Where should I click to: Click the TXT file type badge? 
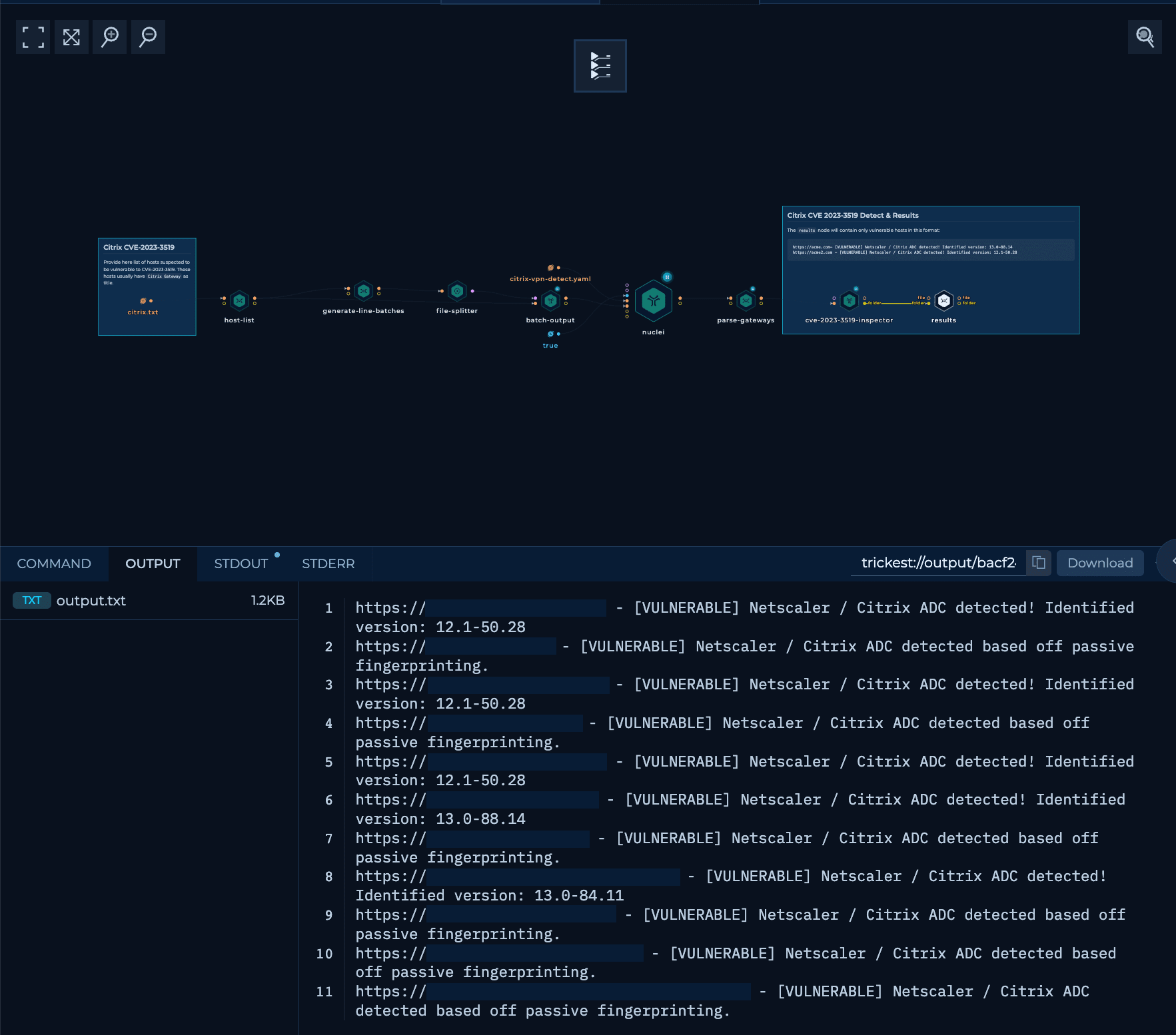pos(32,601)
